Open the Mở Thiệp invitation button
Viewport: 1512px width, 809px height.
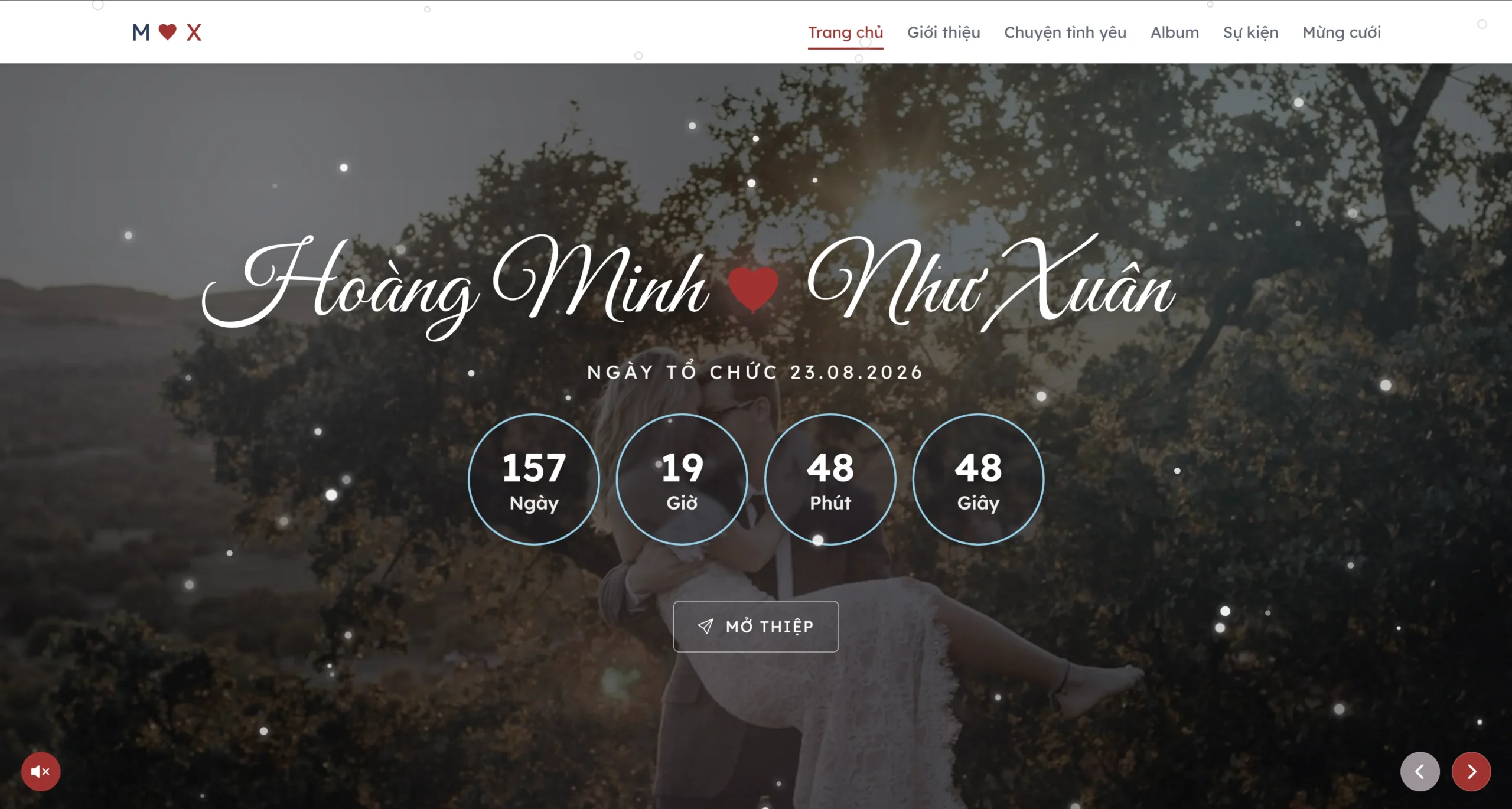pos(756,627)
